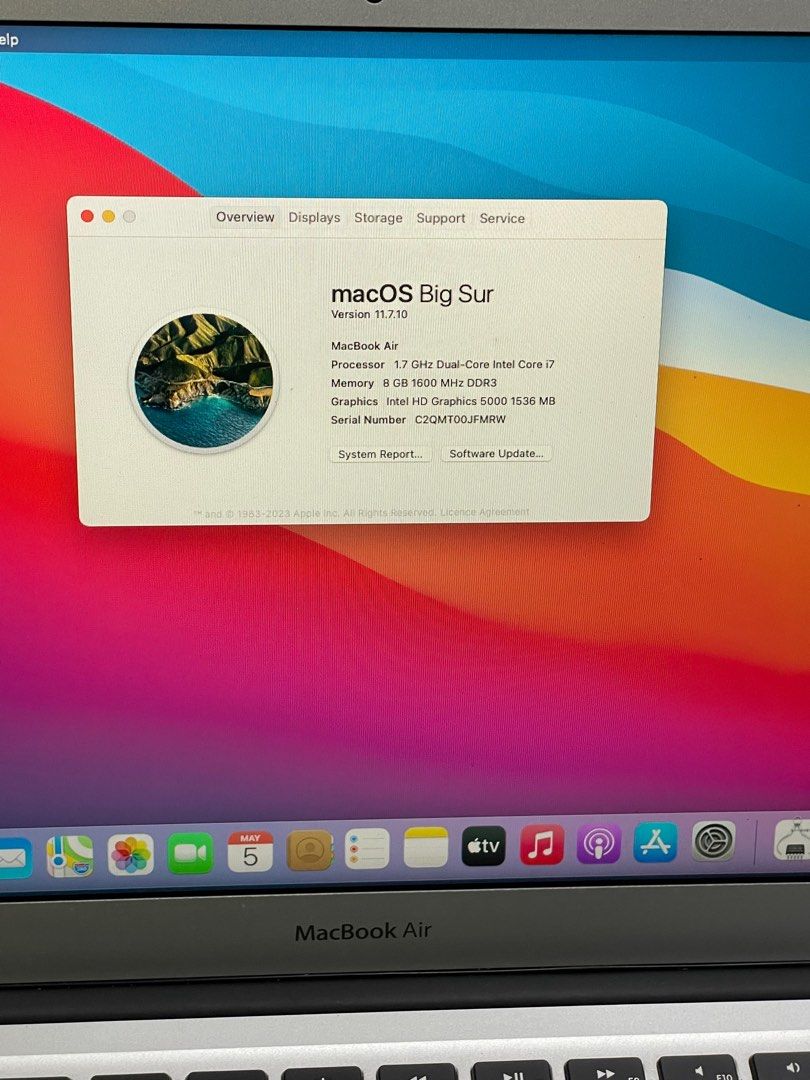Viewport: 810px width, 1080px height.
Task: Open the Support tab
Action: pos(441,218)
